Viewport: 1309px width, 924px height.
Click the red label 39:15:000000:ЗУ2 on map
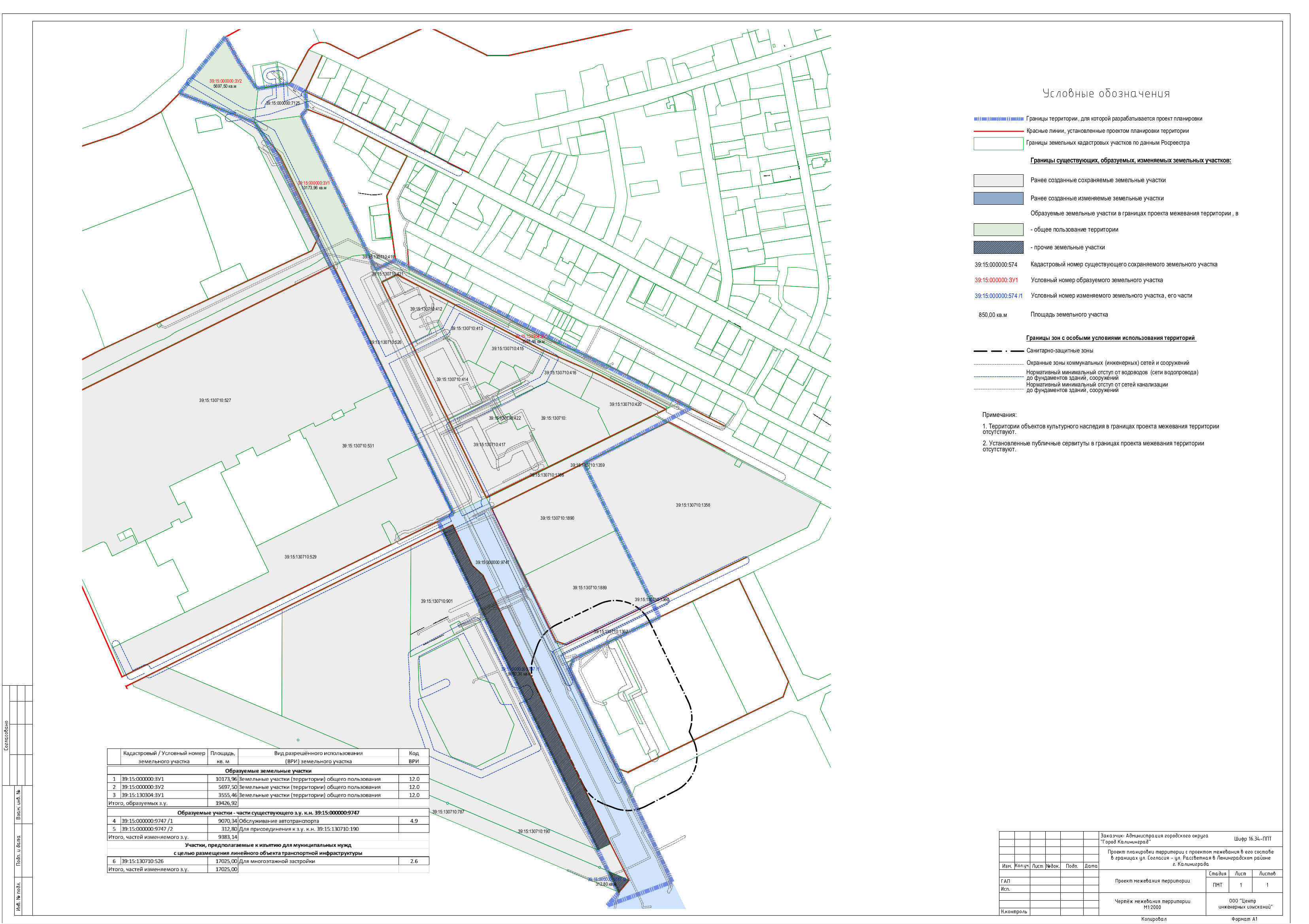225,81
